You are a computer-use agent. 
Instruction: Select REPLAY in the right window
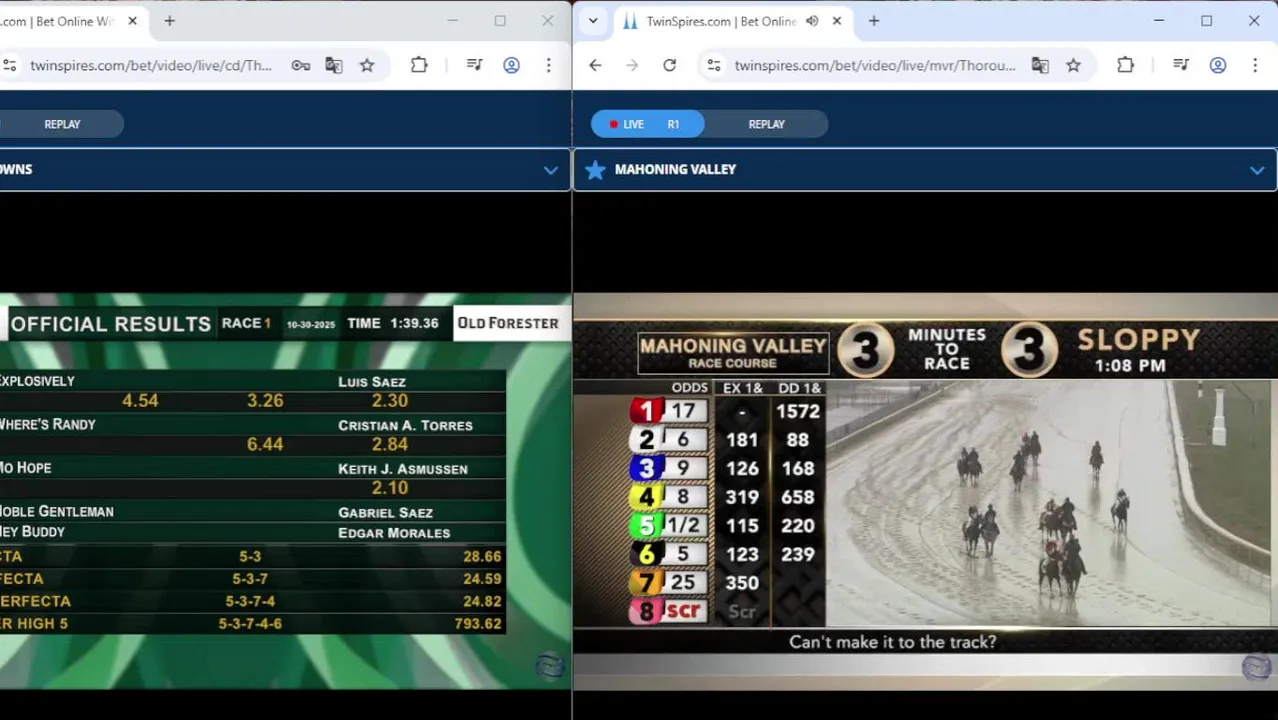(766, 124)
